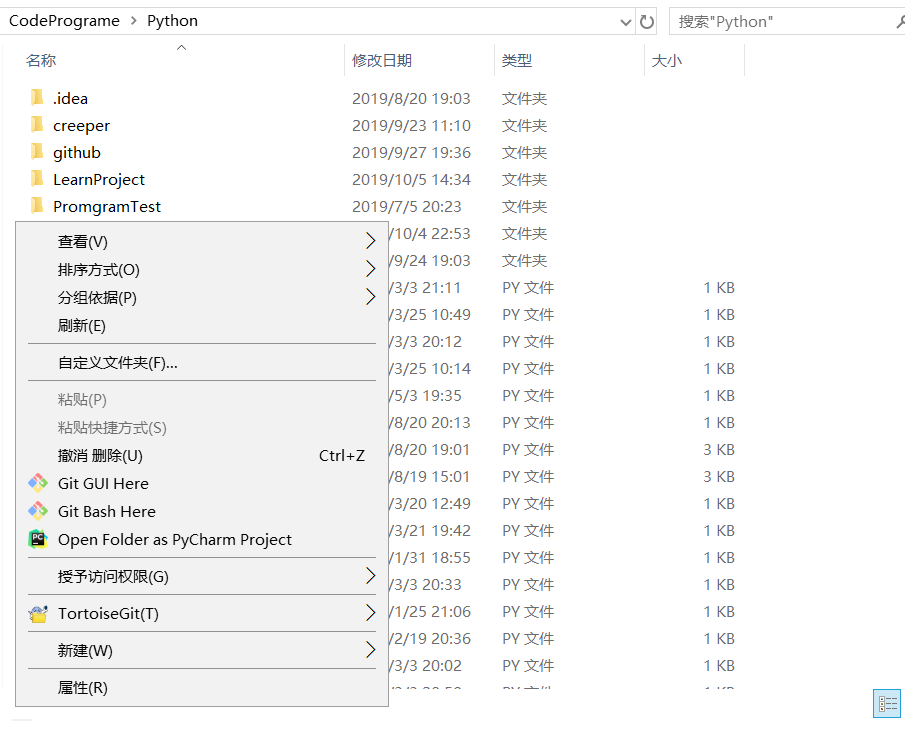The height and width of the screenshot is (743, 905).
Task: Click the github folder icon
Action: [36, 152]
